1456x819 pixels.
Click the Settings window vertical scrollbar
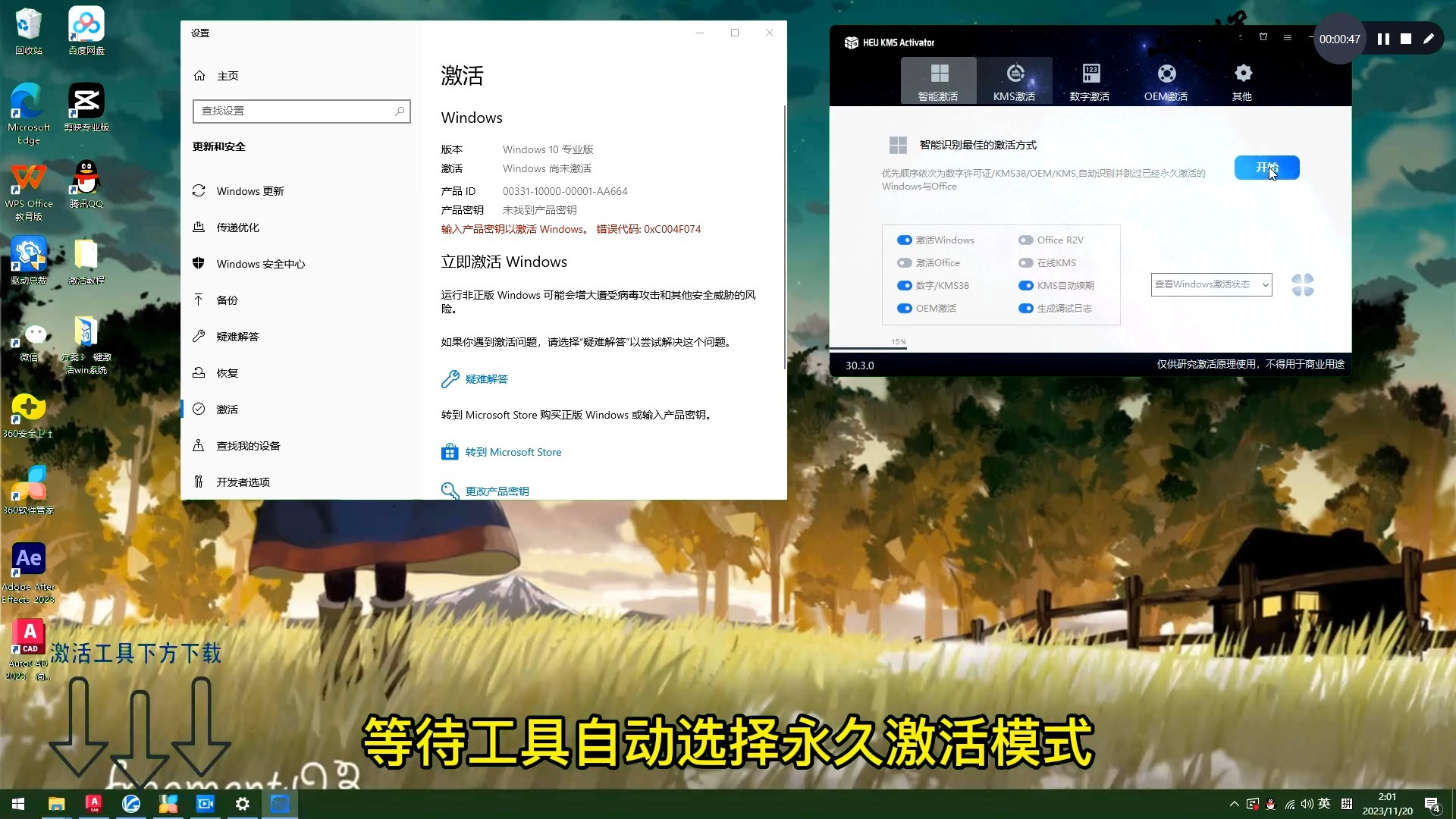784,238
